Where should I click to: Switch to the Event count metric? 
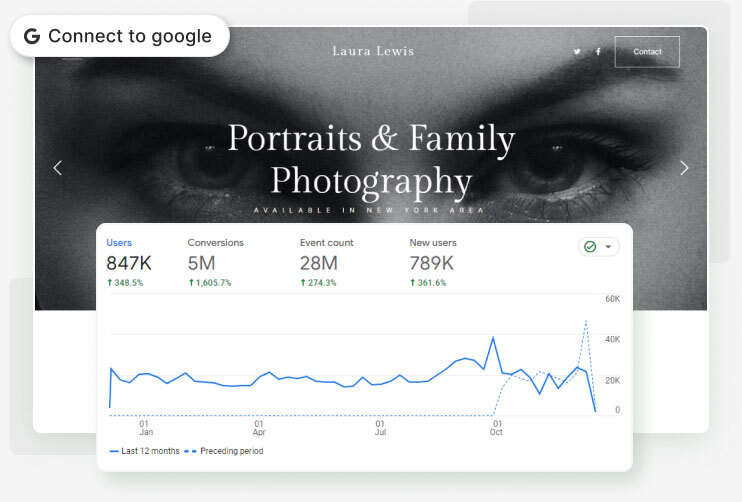[x=326, y=243]
